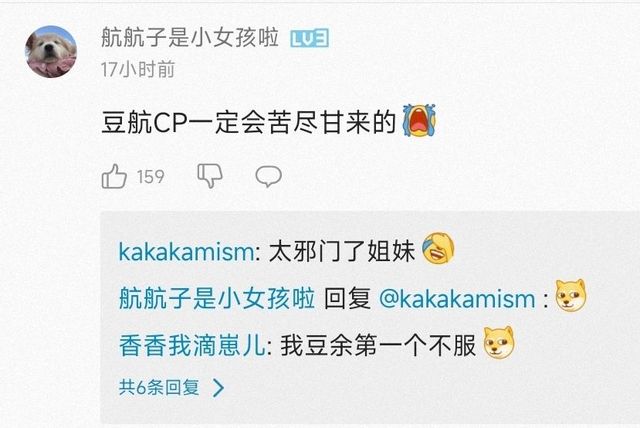
Task: Open reply bubble under main comment
Action: click(268, 176)
